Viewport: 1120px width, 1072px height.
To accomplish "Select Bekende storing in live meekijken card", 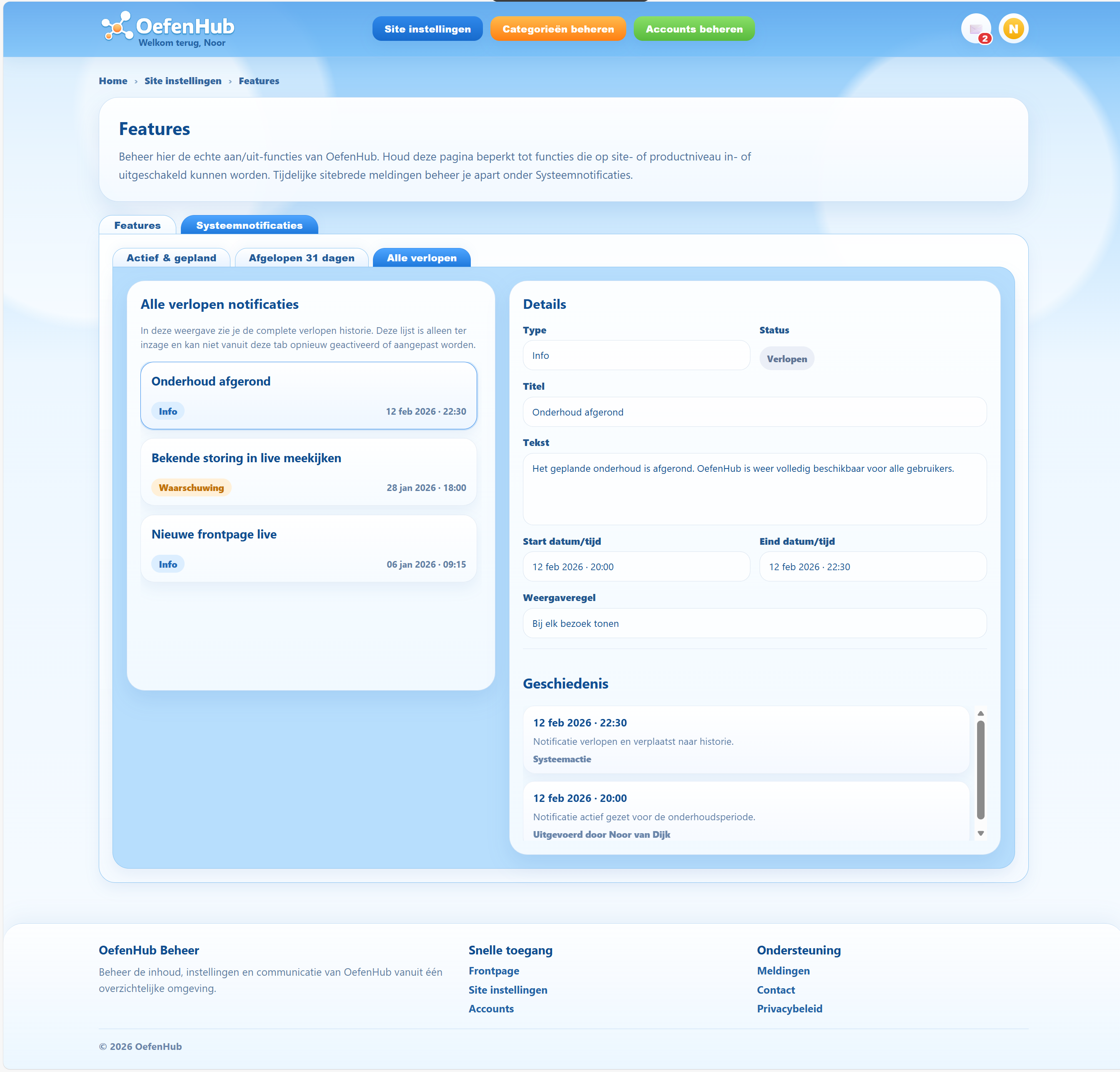I will tap(308, 472).
